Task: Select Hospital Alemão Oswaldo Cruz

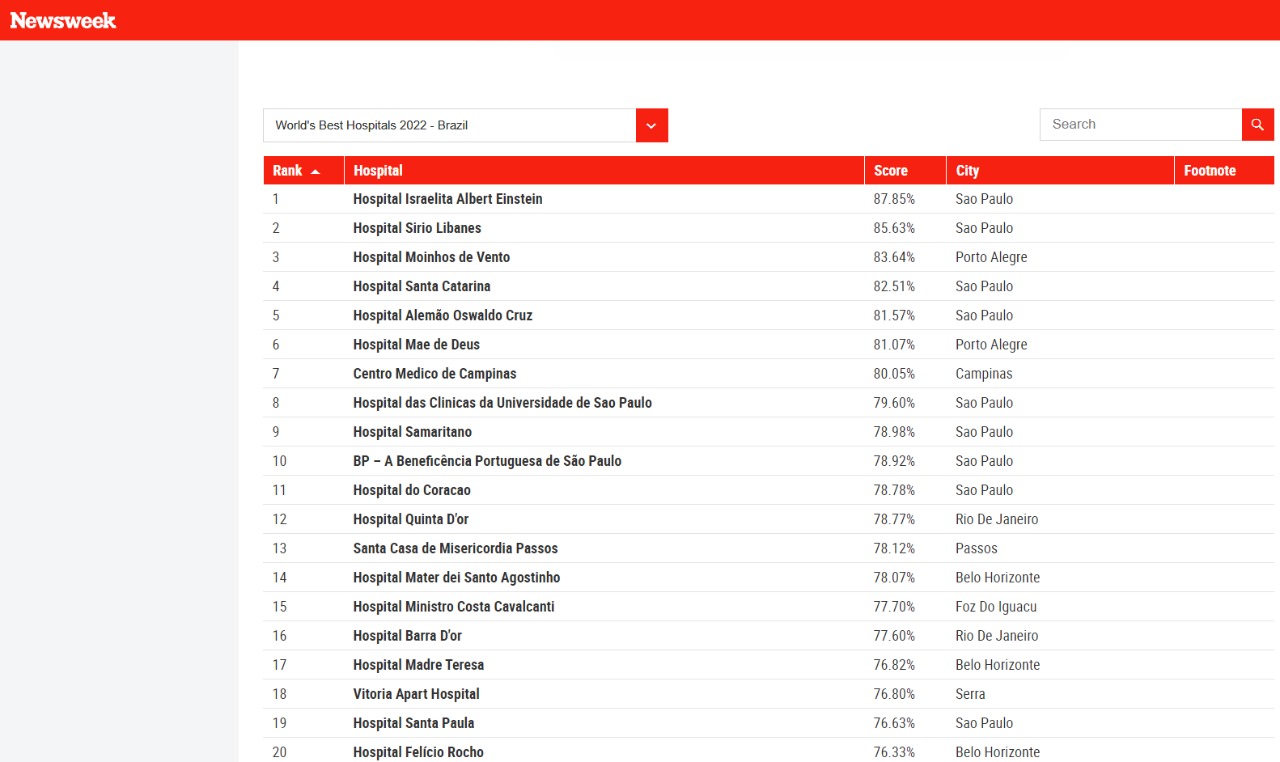Action: coord(443,315)
